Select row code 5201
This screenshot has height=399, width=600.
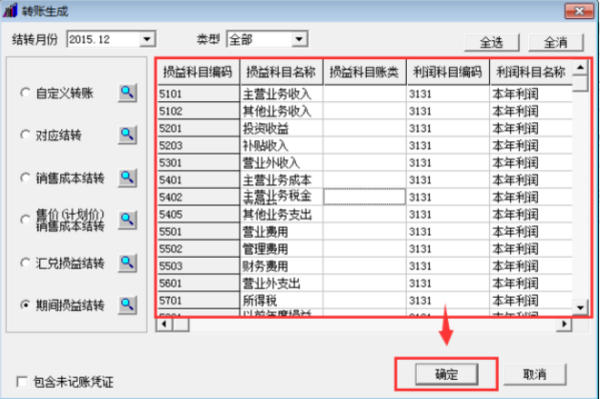coord(198,128)
